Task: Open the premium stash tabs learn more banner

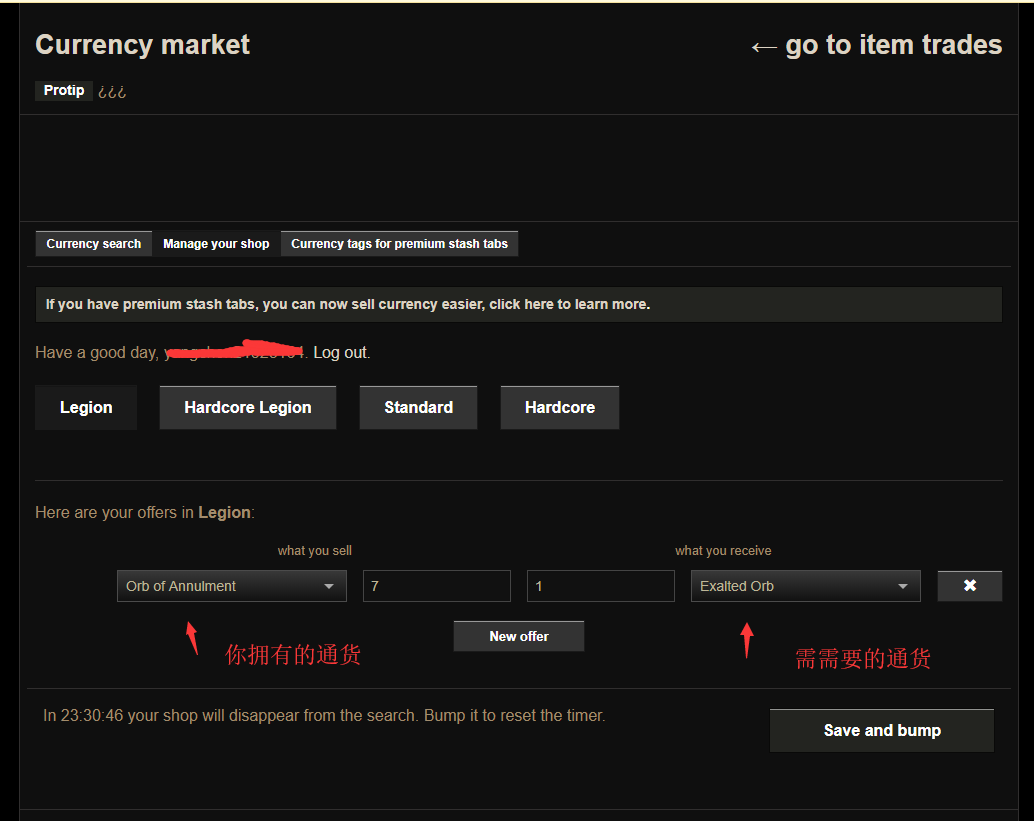Action: click(x=518, y=304)
